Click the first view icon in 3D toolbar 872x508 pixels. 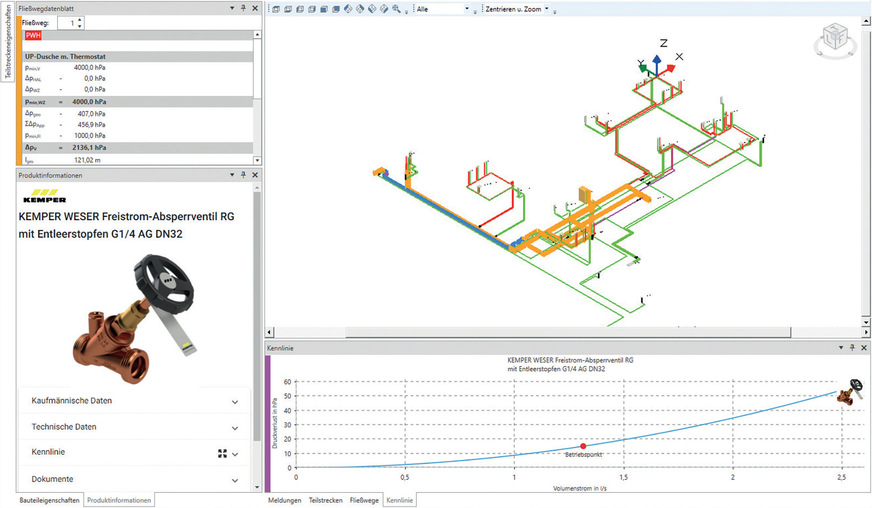click(x=275, y=9)
